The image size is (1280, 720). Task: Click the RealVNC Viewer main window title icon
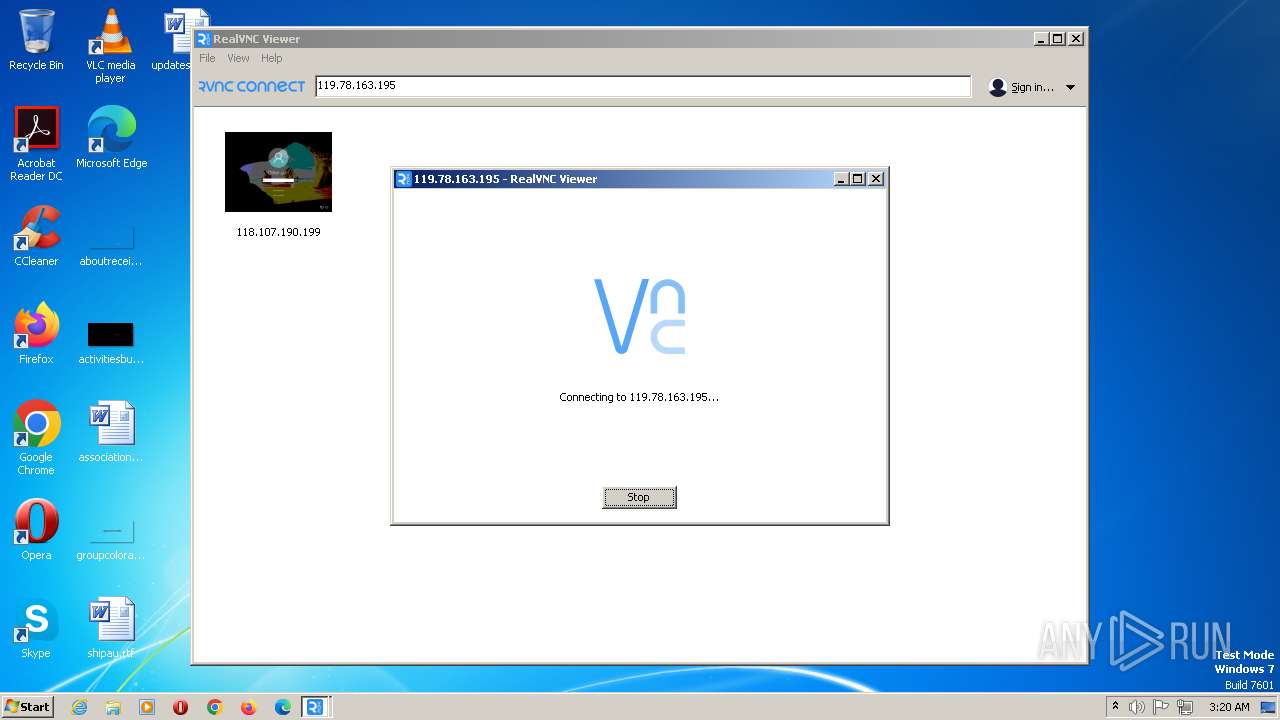point(203,39)
